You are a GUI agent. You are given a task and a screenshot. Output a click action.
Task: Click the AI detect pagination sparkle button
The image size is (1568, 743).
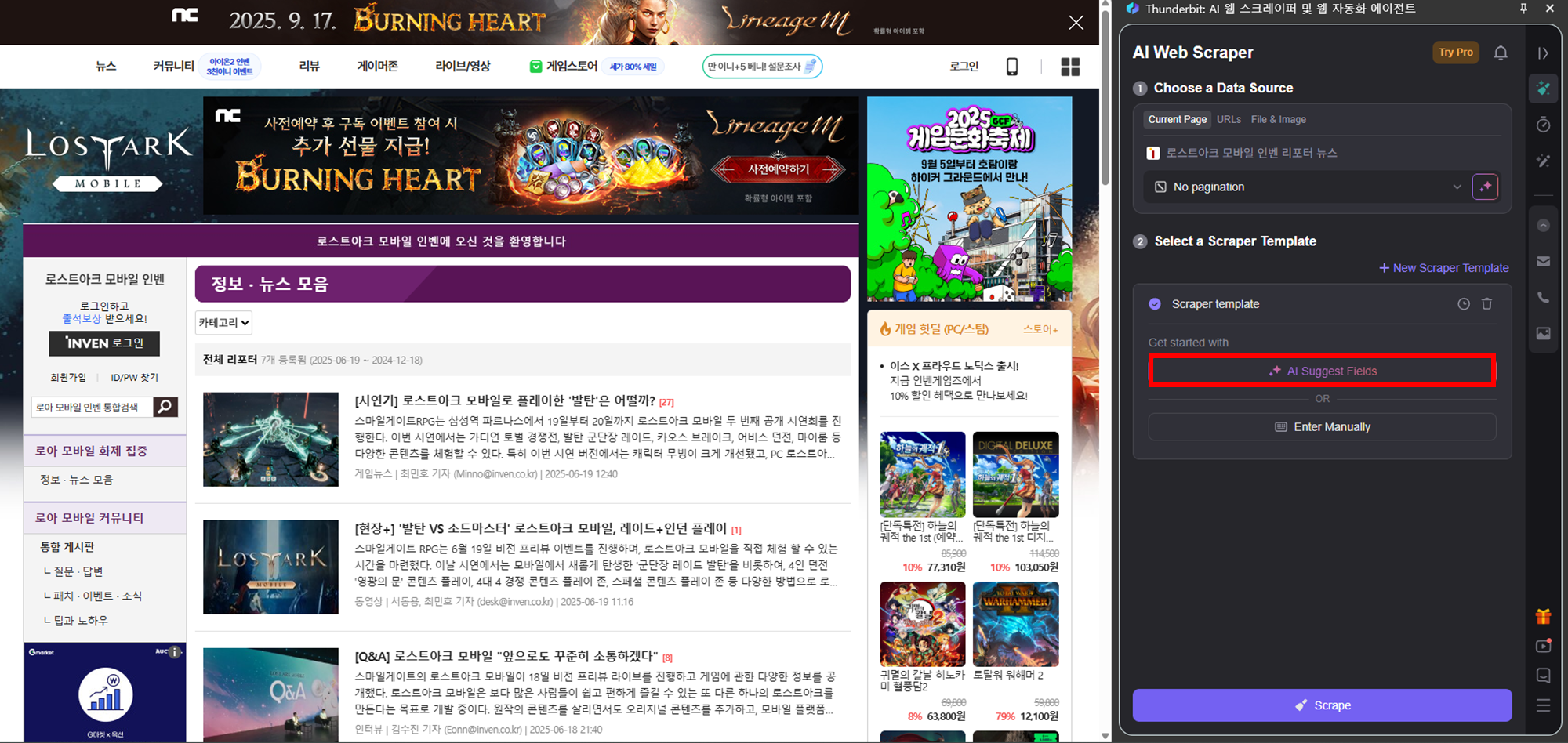tap(1485, 187)
